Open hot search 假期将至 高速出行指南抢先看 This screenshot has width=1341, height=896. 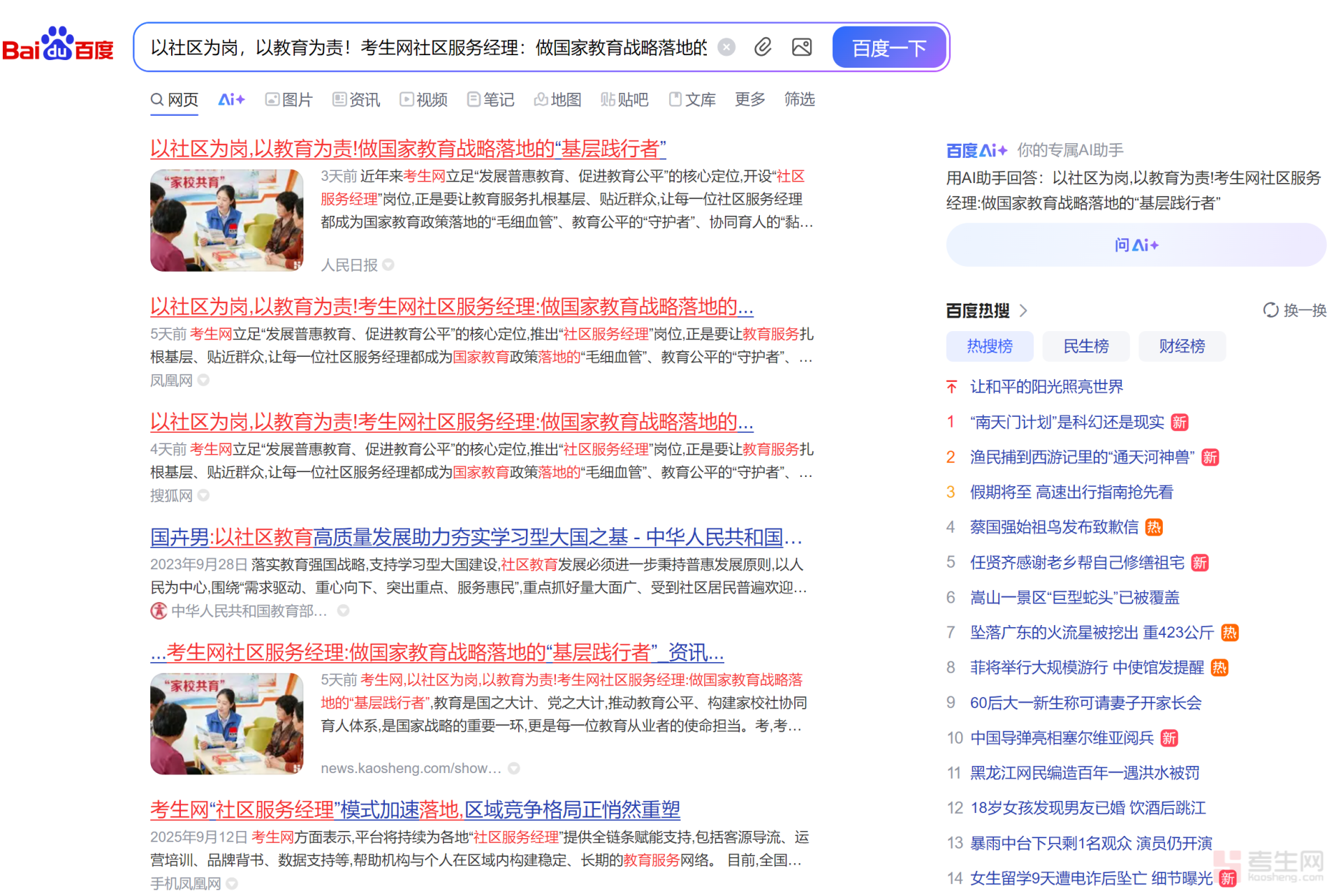point(1071,492)
